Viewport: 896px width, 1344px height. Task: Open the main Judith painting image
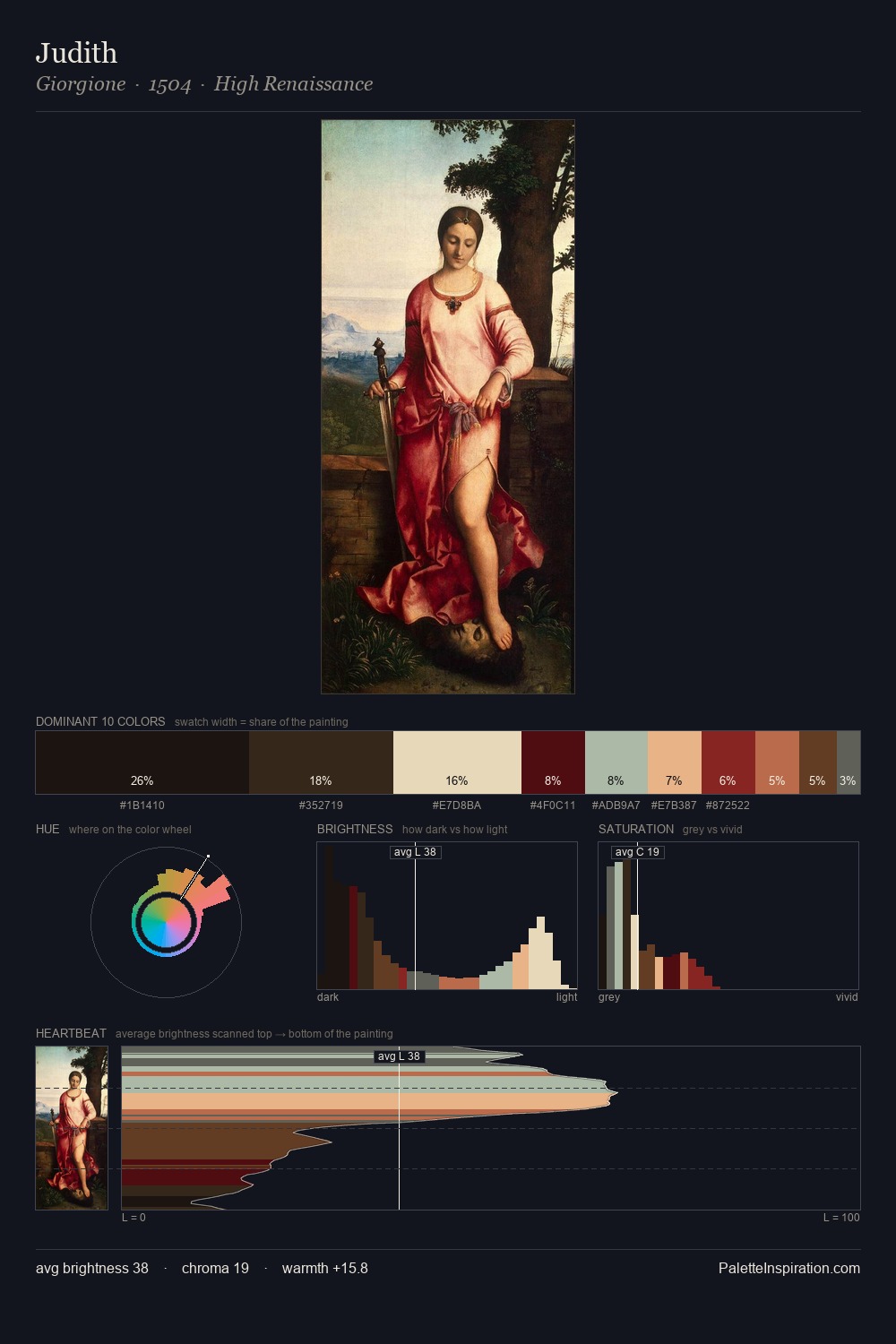[x=448, y=407]
